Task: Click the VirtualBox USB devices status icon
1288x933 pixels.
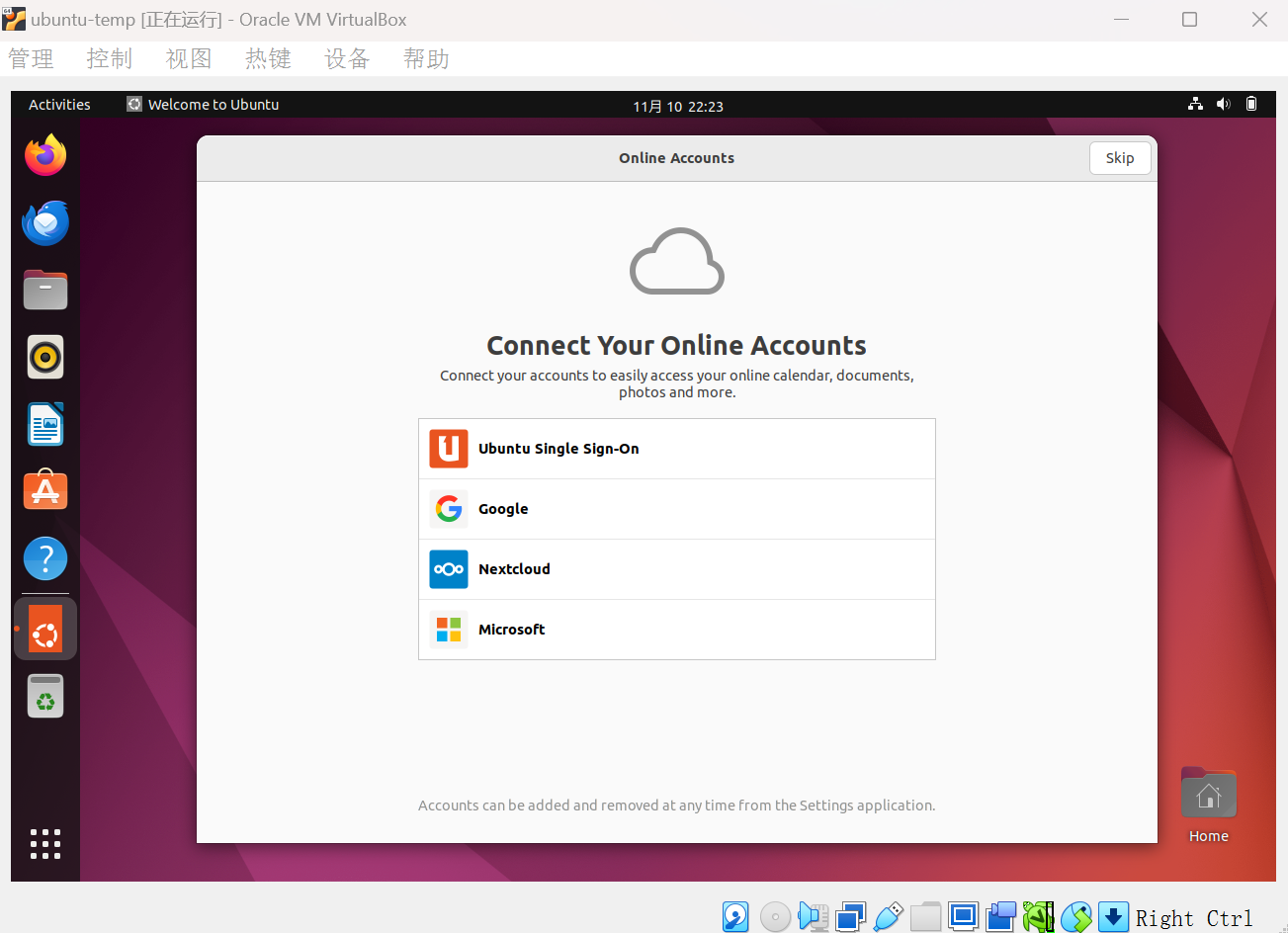Action: click(888, 917)
